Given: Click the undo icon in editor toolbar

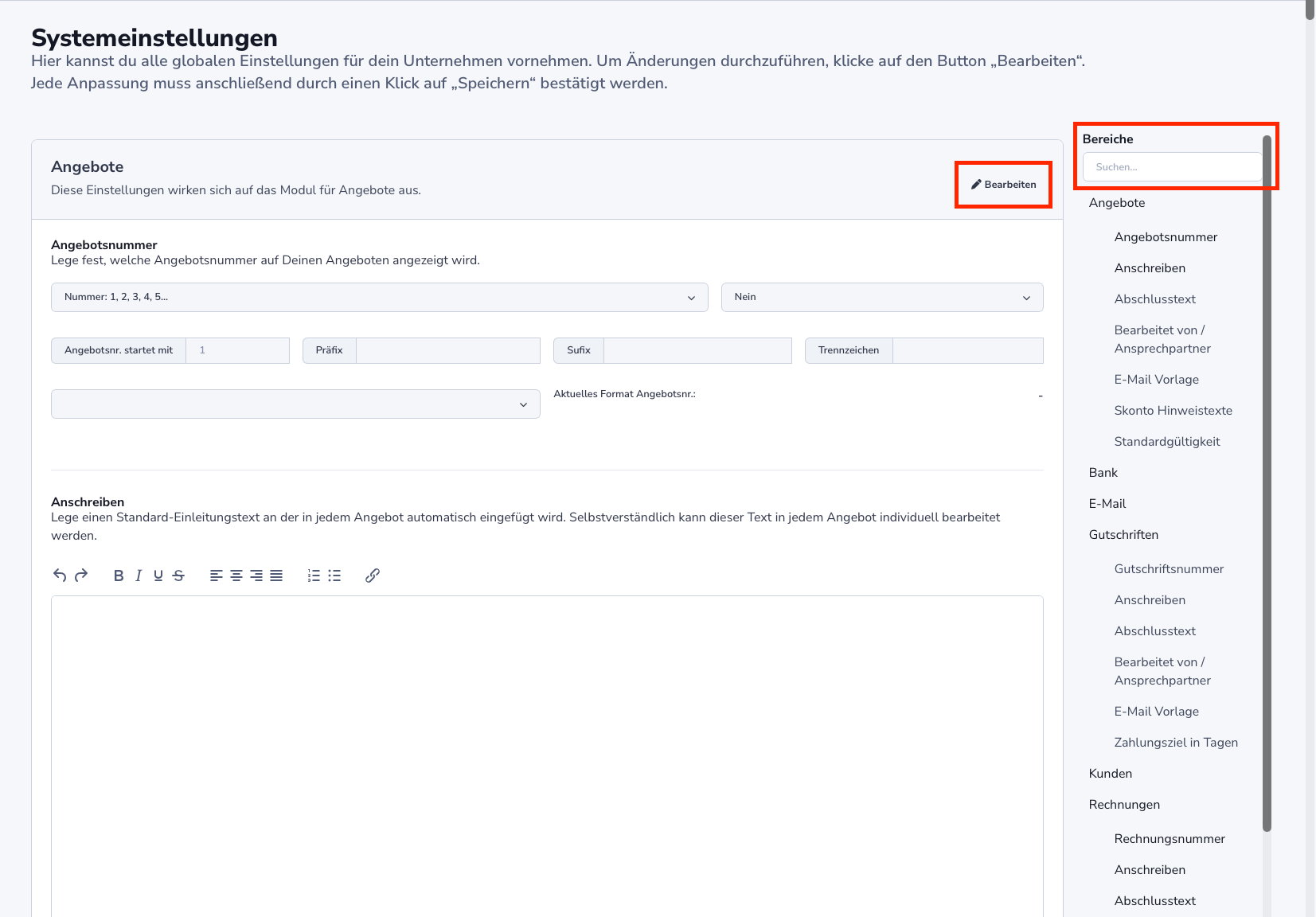Looking at the screenshot, I should tap(60, 576).
